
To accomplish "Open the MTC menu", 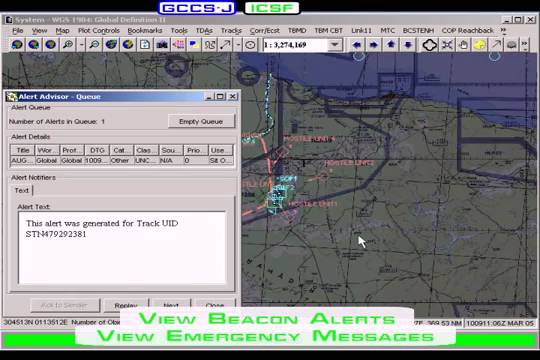I will pos(387,31).
